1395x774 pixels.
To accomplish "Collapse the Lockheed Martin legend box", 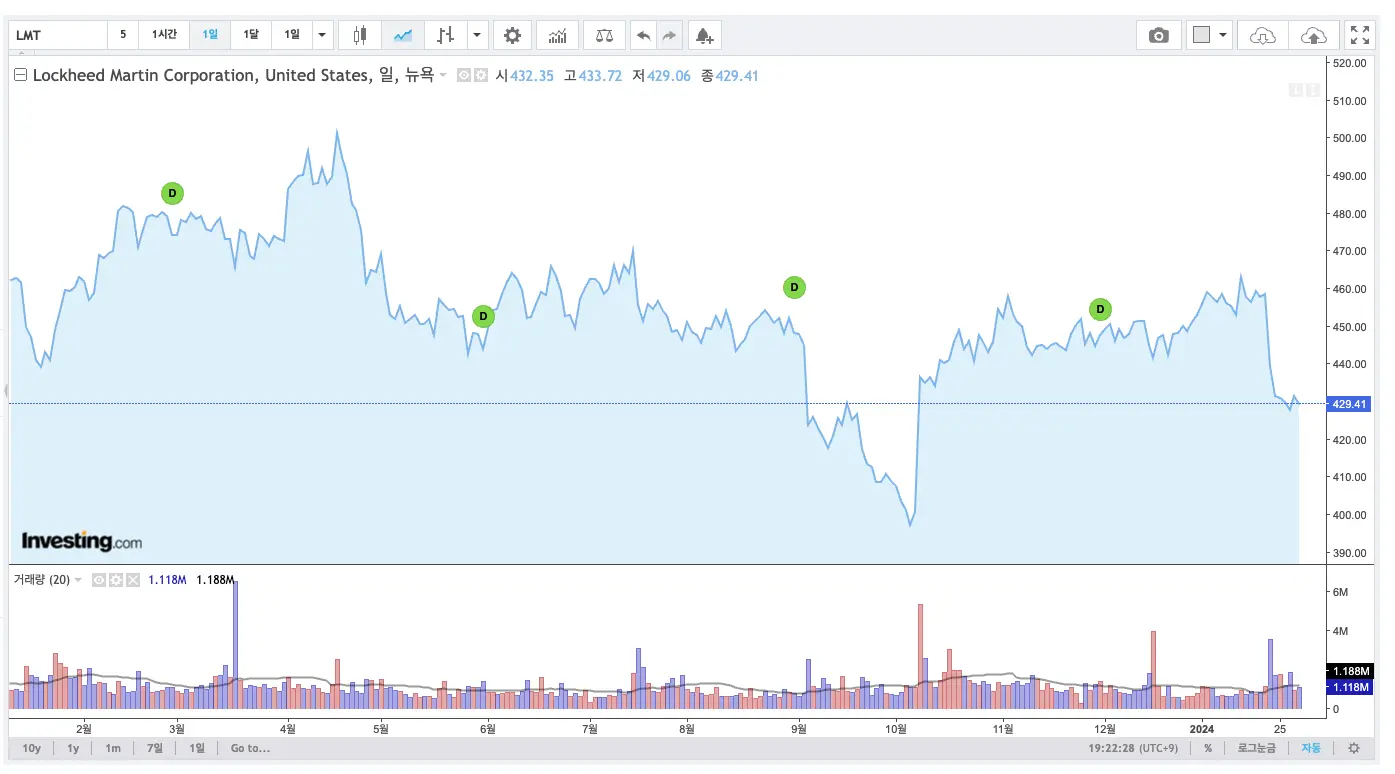I will (x=20, y=75).
